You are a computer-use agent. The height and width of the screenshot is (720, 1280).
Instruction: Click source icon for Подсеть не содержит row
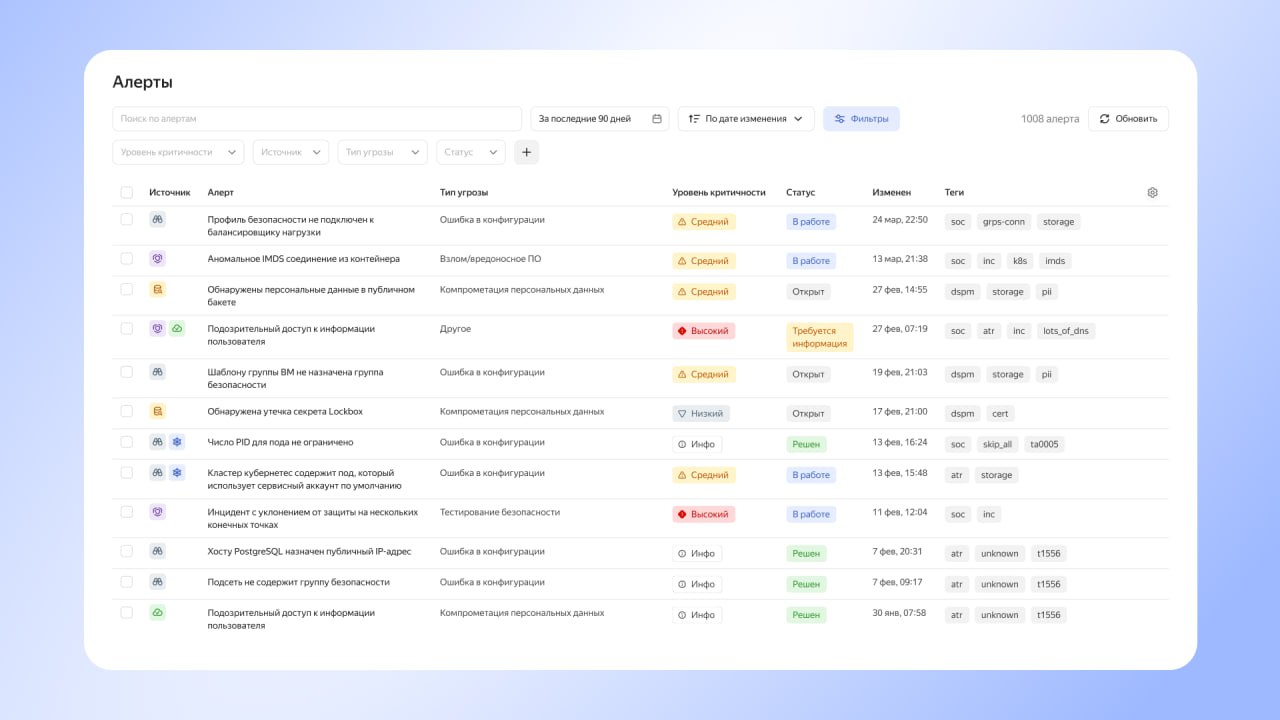(157, 581)
